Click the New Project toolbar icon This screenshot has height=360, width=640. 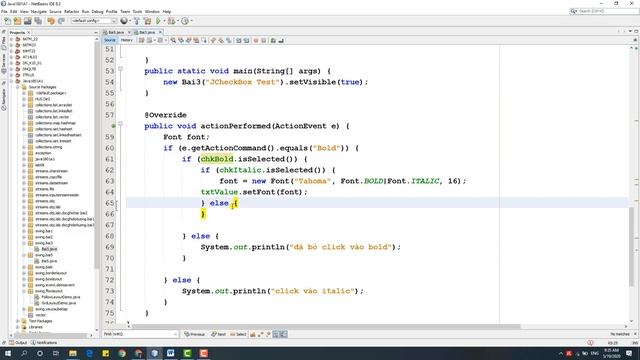17,21
